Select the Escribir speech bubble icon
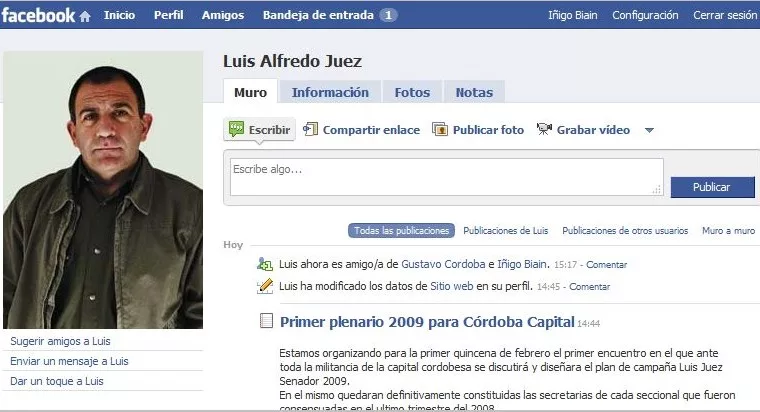 coord(237,129)
